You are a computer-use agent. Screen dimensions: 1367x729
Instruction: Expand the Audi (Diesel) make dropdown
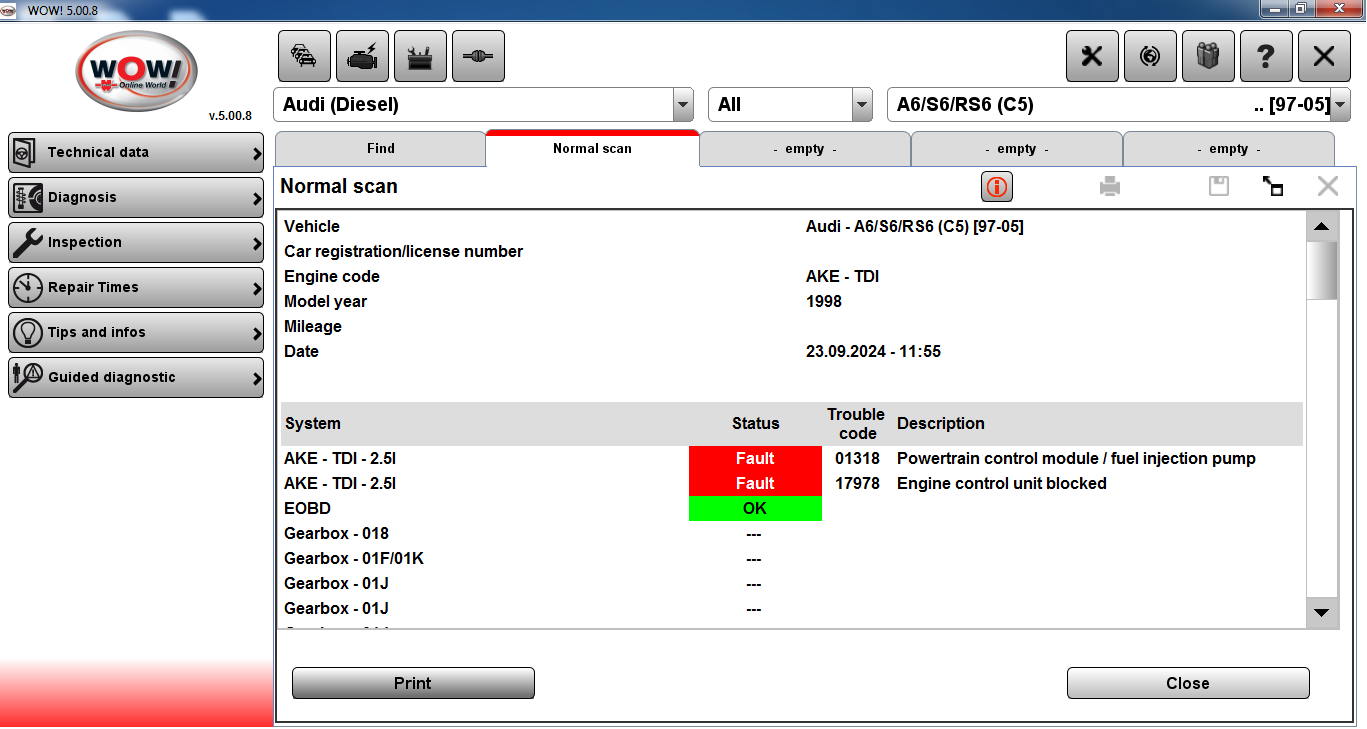tap(683, 104)
